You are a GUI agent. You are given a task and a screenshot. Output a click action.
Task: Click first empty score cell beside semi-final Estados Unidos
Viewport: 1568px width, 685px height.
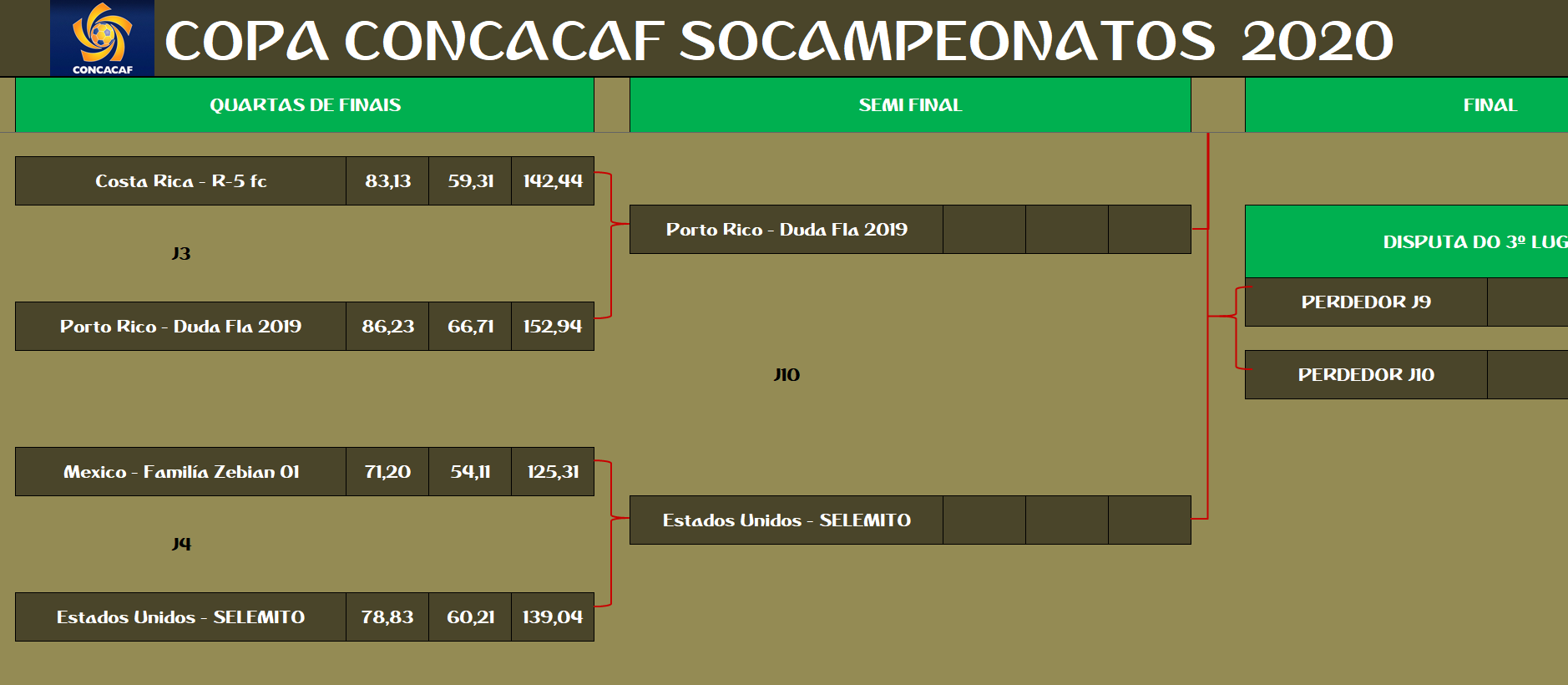[984, 520]
